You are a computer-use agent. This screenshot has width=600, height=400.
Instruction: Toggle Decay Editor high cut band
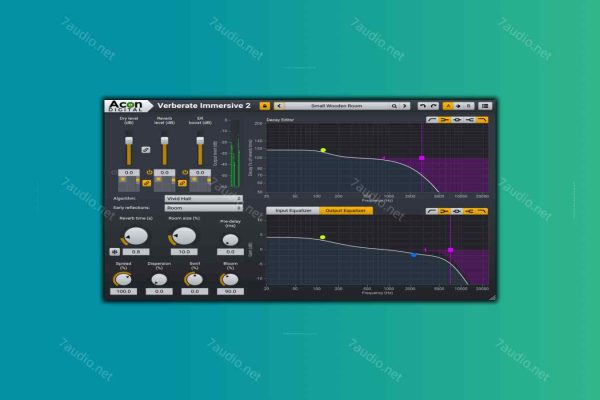482,120
